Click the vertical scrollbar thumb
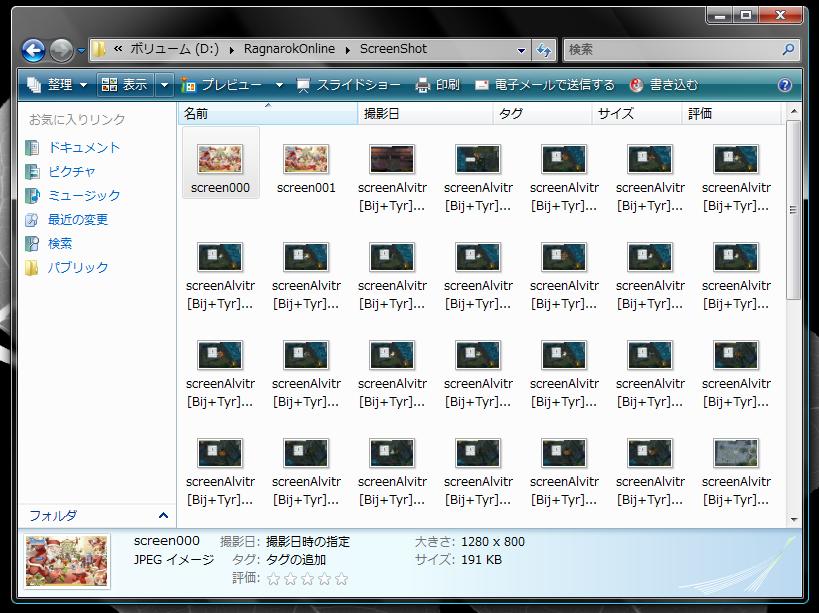This screenshot has width=819, height=613. (793, 210)
